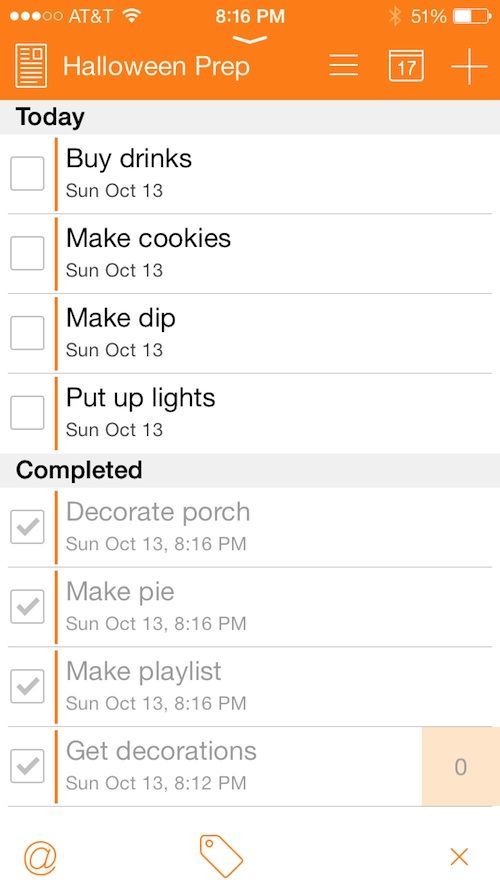Image resolution: width=500 pixels, height=888 pixels.
Task: Uncheck the completed Decorate porch task
Action: [27, 527]
